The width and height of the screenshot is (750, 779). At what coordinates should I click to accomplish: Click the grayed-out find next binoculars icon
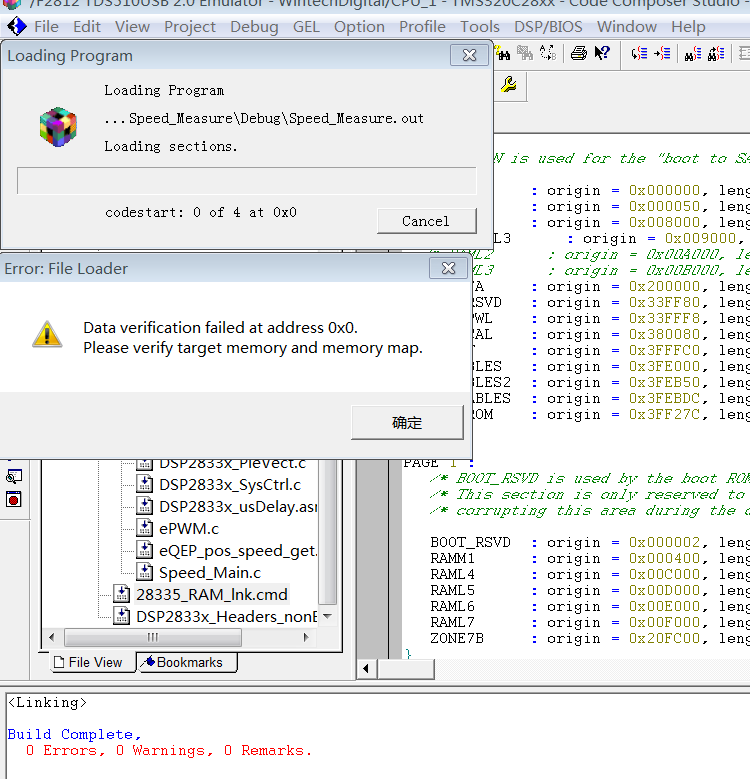pos(525,53)
